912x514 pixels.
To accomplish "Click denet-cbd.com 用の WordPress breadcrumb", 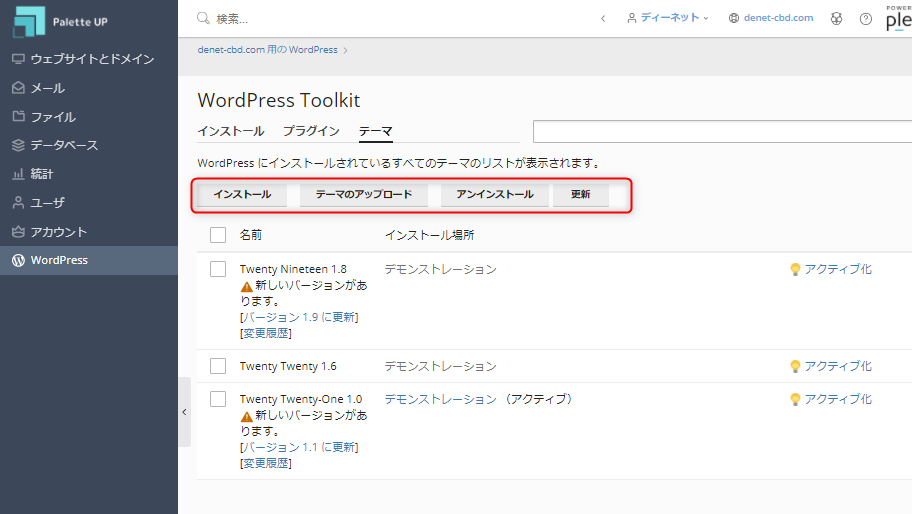I will (x=268, y=50).
